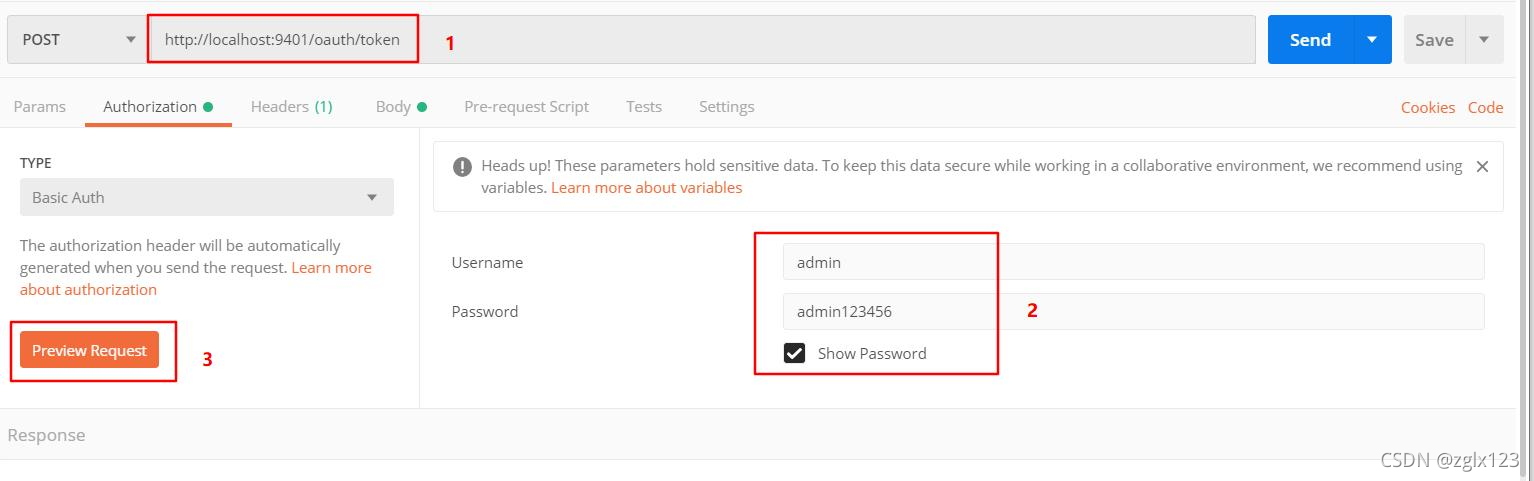Switch to the Params tab
Screen dimensions: 1534x481
click(x=40, y=107)
